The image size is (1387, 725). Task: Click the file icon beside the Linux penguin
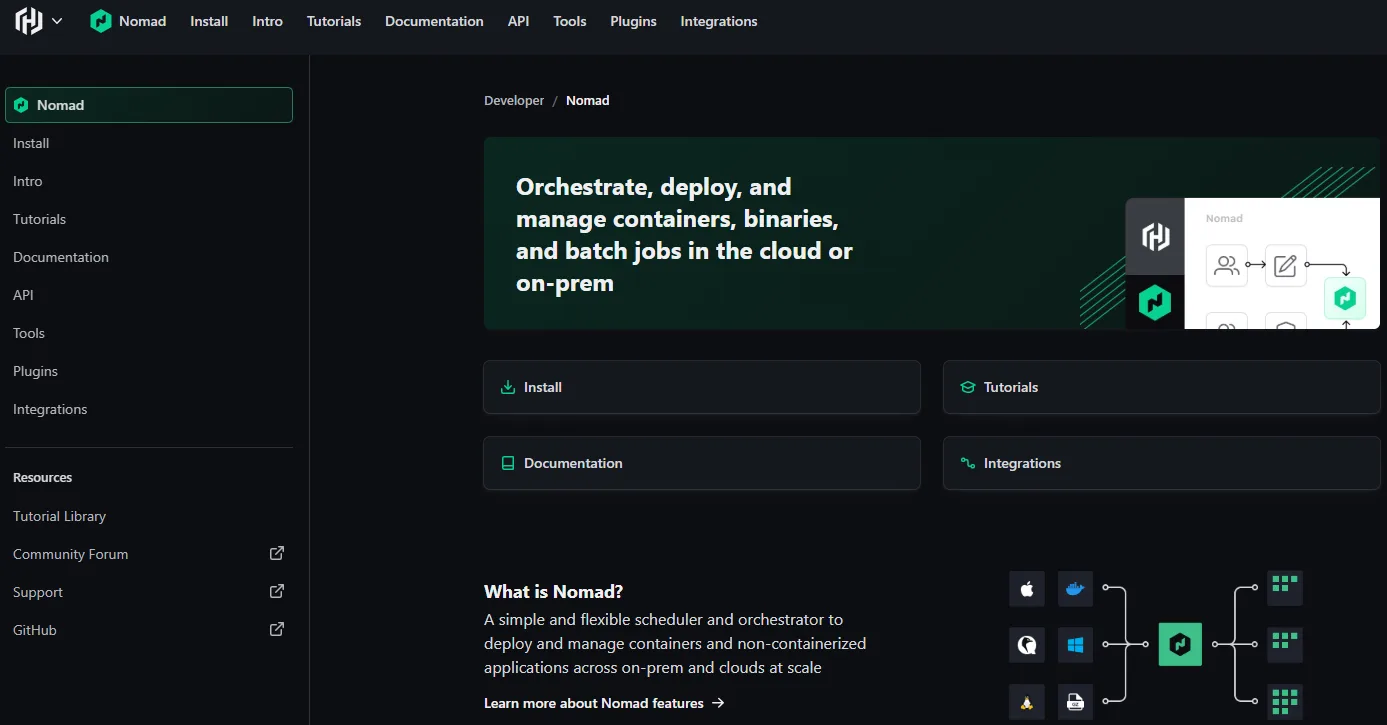[x=1075, y=702]
